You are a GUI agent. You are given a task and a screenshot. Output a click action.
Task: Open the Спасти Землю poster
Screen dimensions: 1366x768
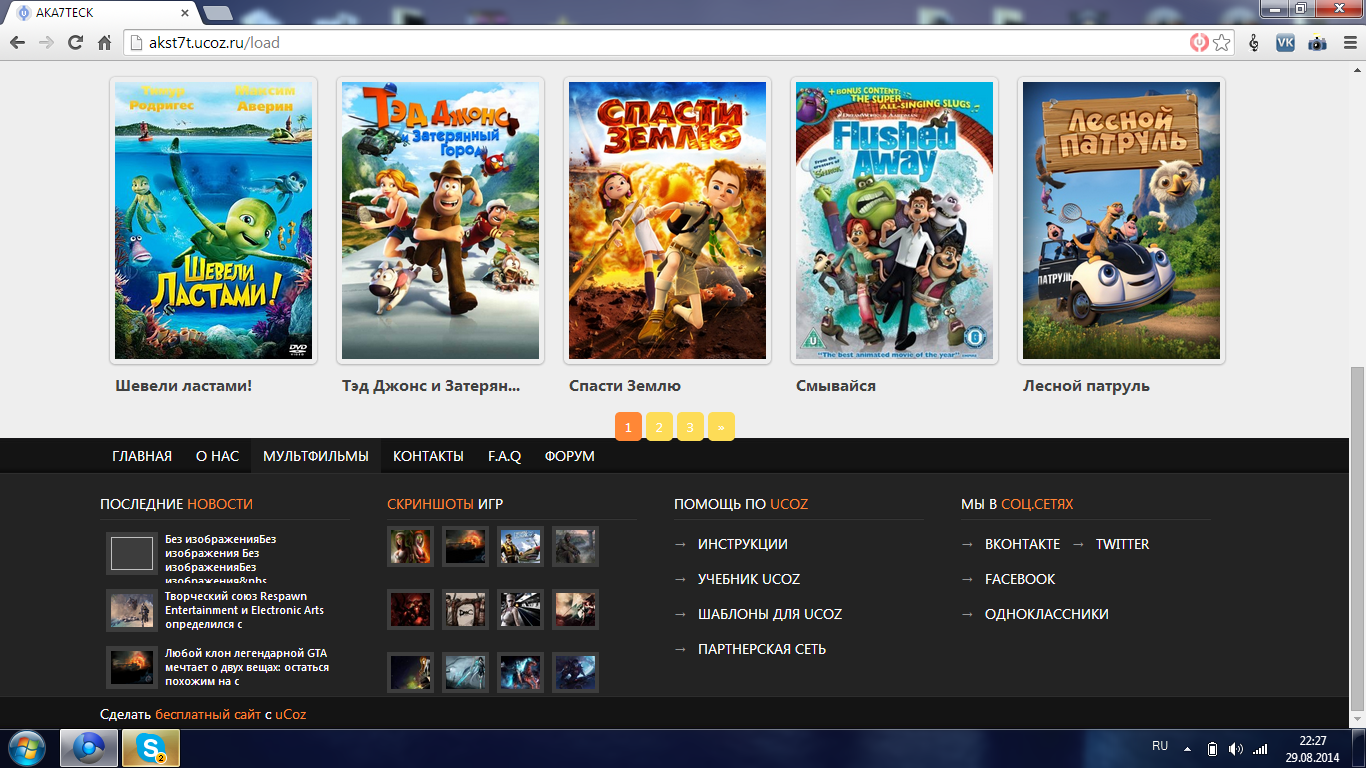coord(667,220)
